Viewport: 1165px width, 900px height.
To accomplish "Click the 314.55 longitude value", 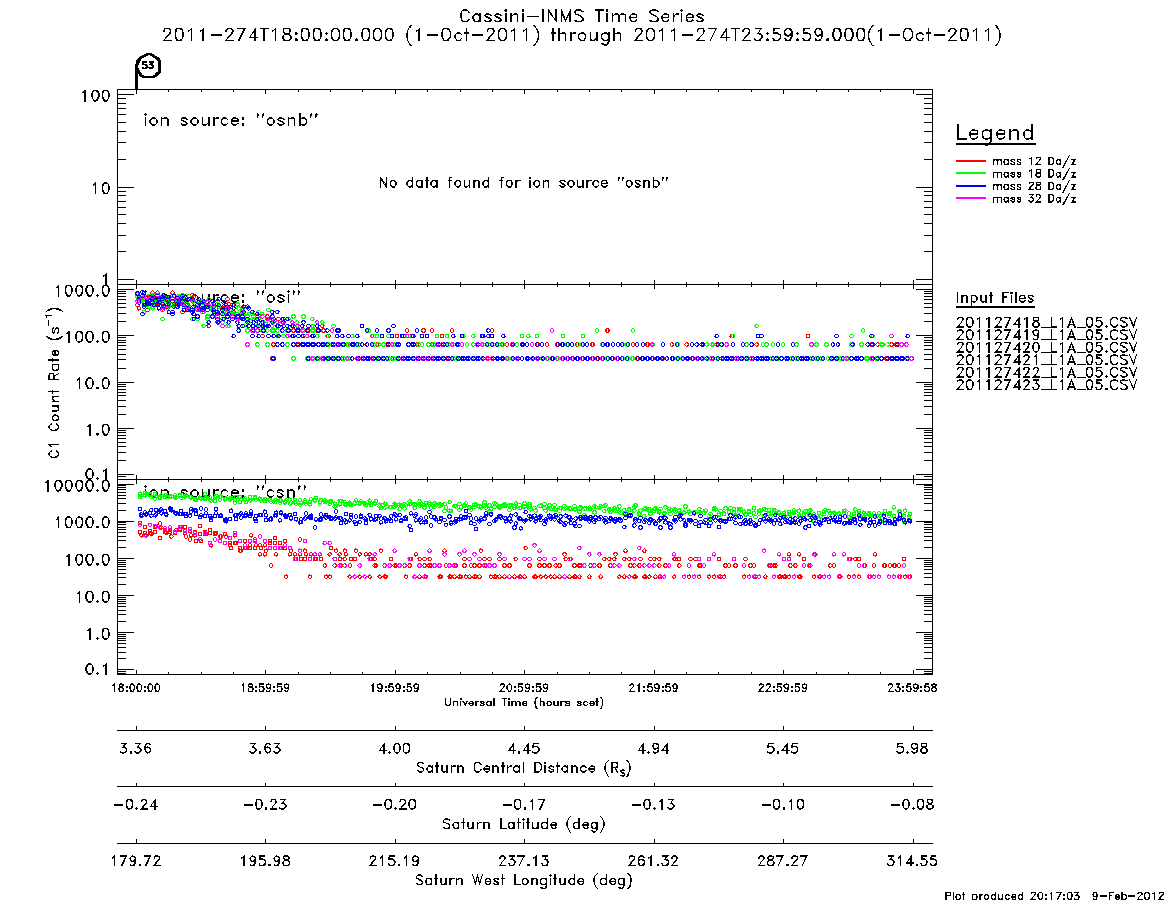I will click(912, 861).
